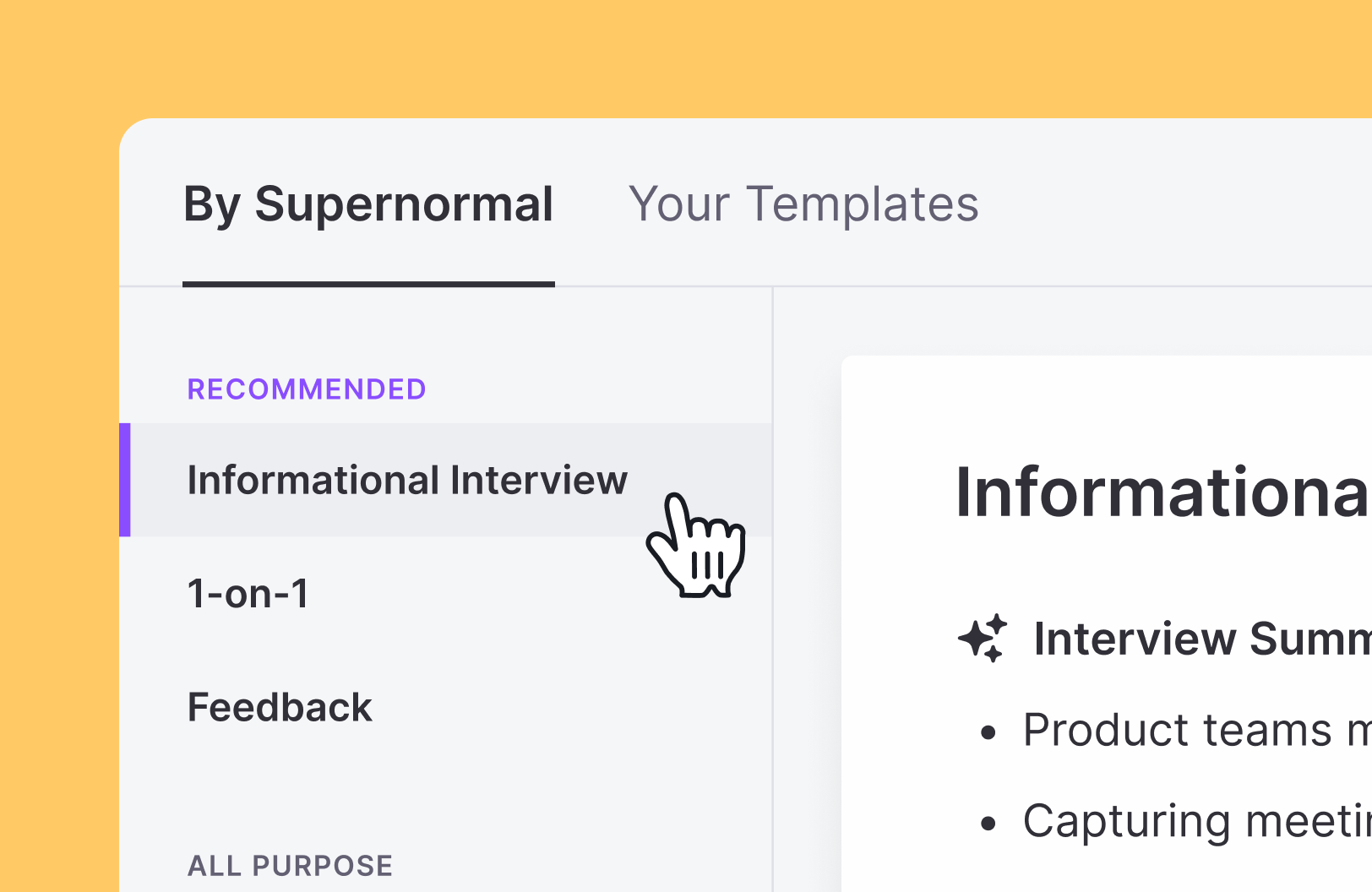
Task: Switch to the By Supernormal tab
Action: click(x=368, y=205)
